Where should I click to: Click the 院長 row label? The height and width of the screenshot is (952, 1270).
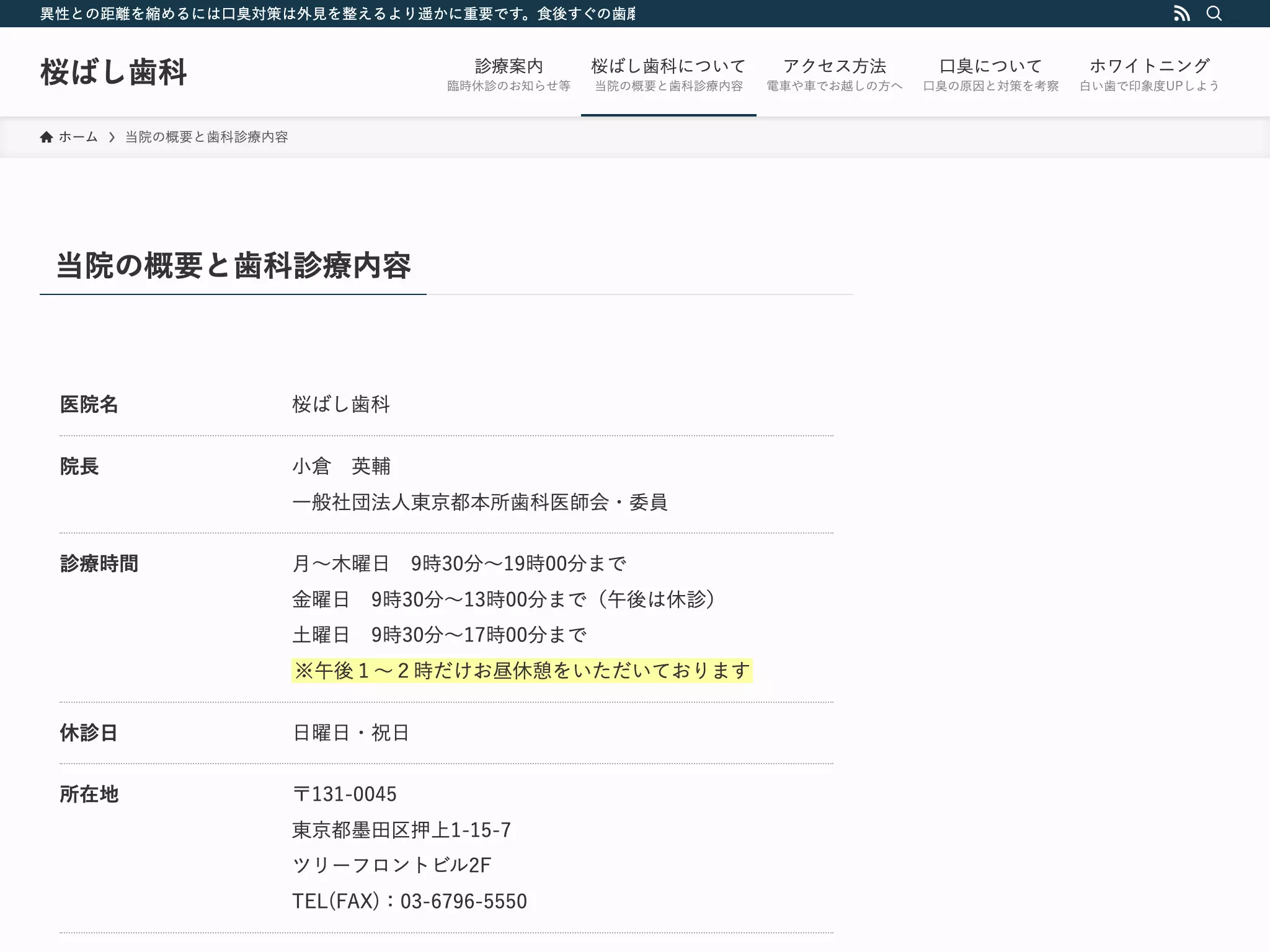pyautogui.click(x=79, y=466)
